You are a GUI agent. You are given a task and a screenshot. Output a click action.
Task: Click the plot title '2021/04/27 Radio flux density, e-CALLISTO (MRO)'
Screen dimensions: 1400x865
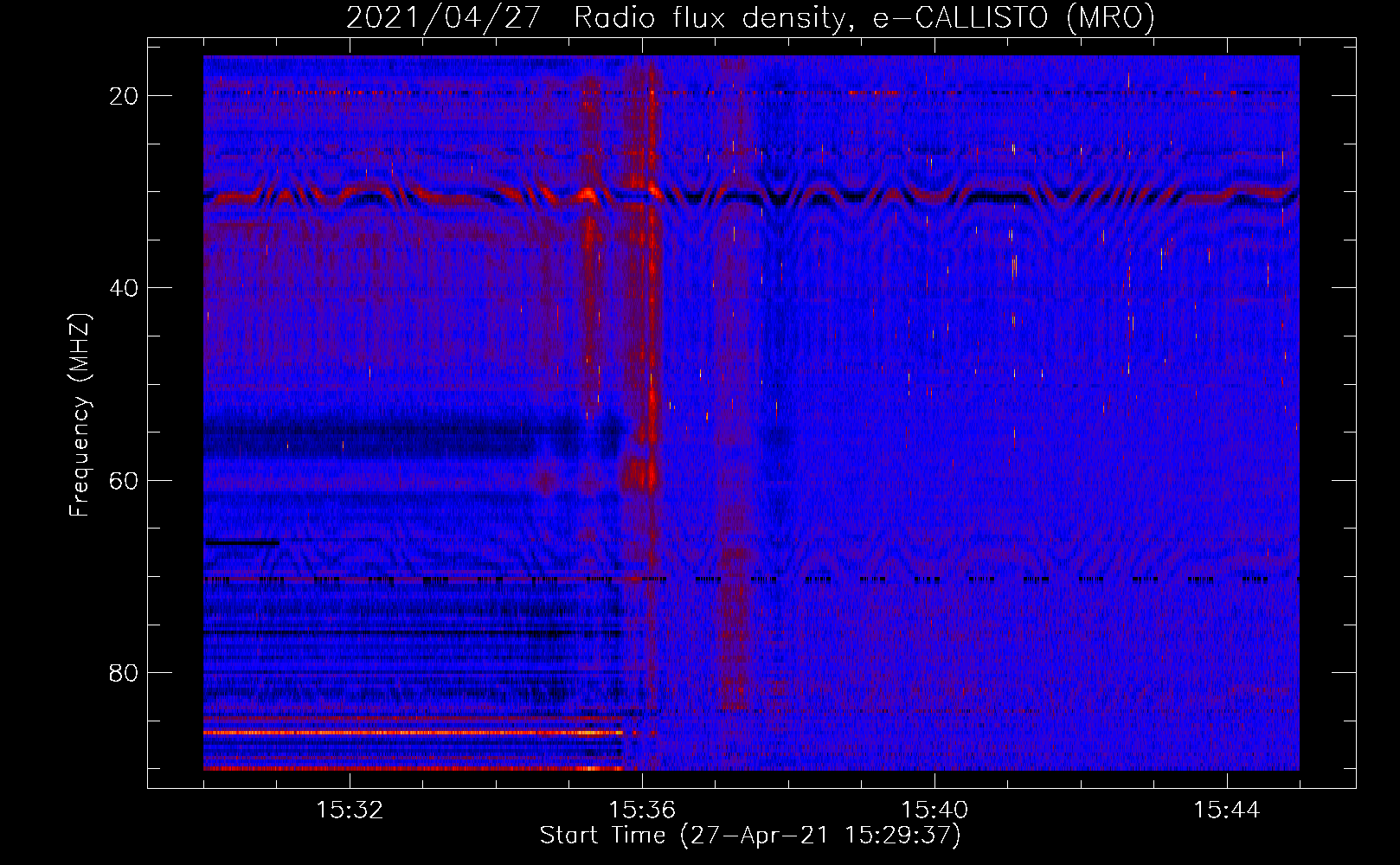[750, 17]
